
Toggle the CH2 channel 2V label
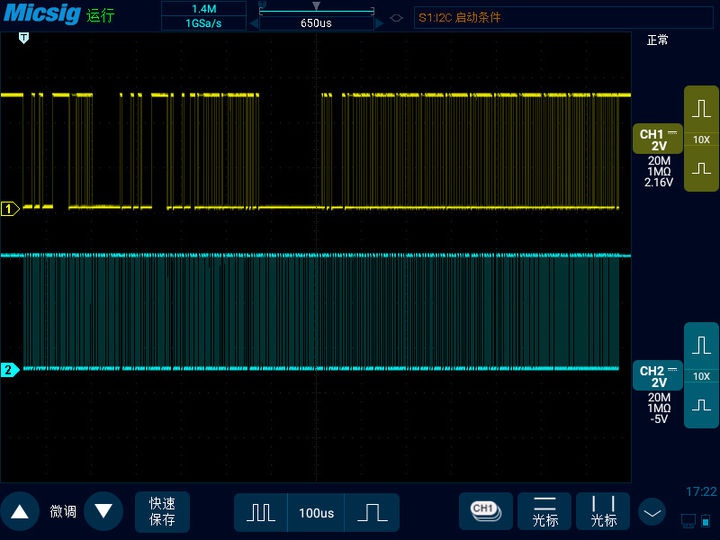(x=658, y=377)
